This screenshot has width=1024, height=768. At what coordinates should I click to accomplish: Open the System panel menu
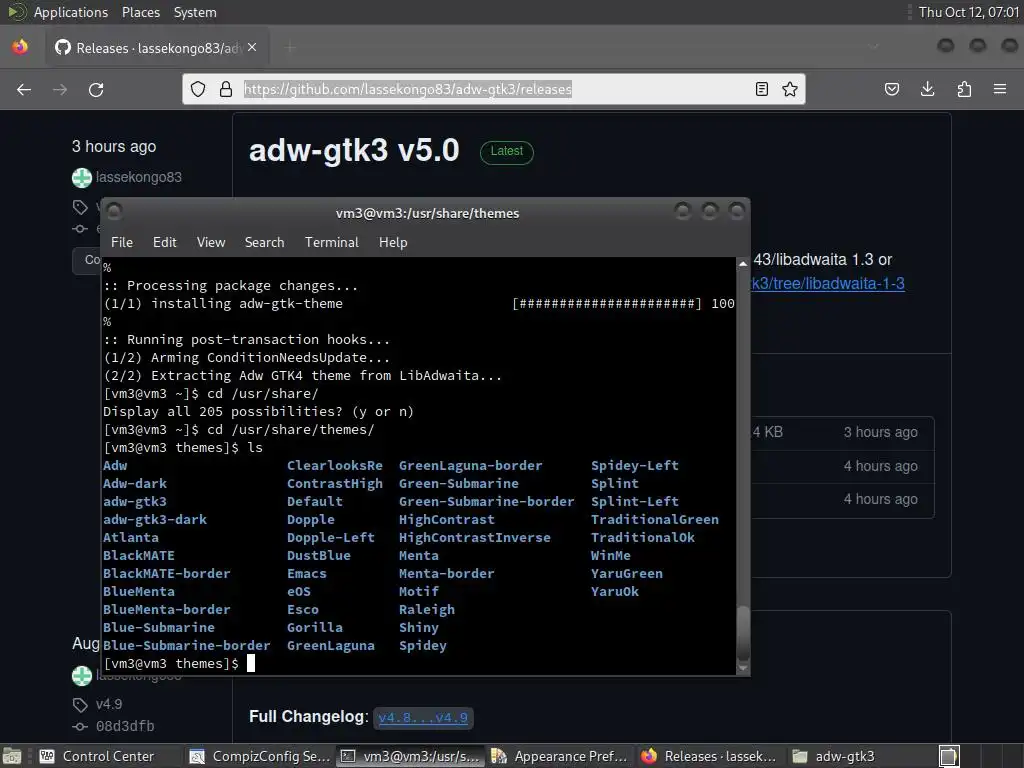(195, 12)
